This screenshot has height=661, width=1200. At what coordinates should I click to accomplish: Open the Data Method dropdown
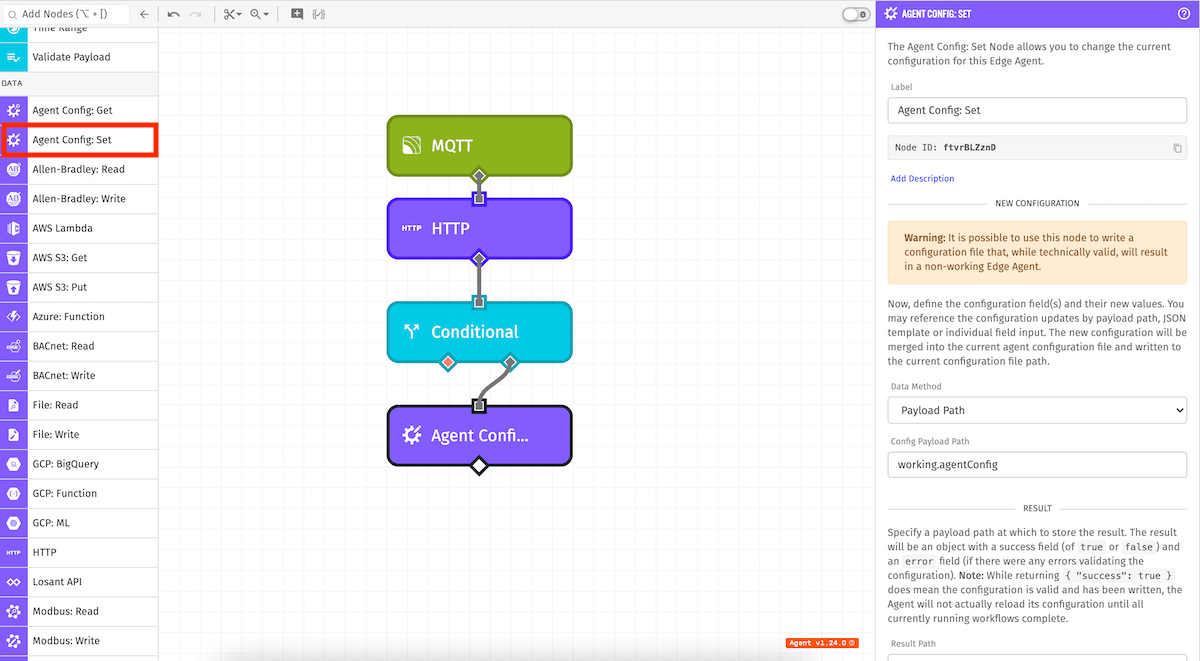pos(1037,410)
